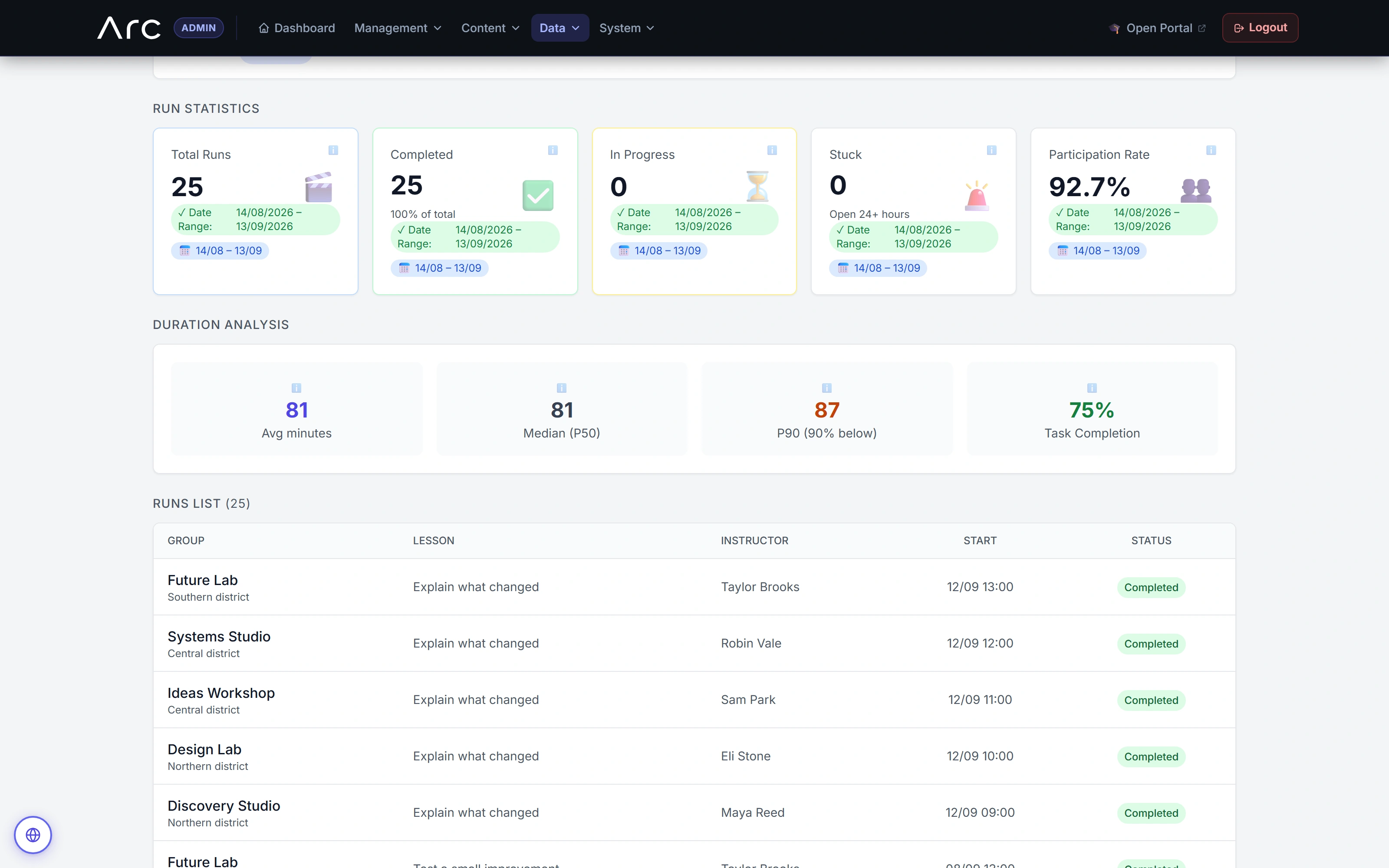Click start time 12/09 09:00

tap(980, 812)
